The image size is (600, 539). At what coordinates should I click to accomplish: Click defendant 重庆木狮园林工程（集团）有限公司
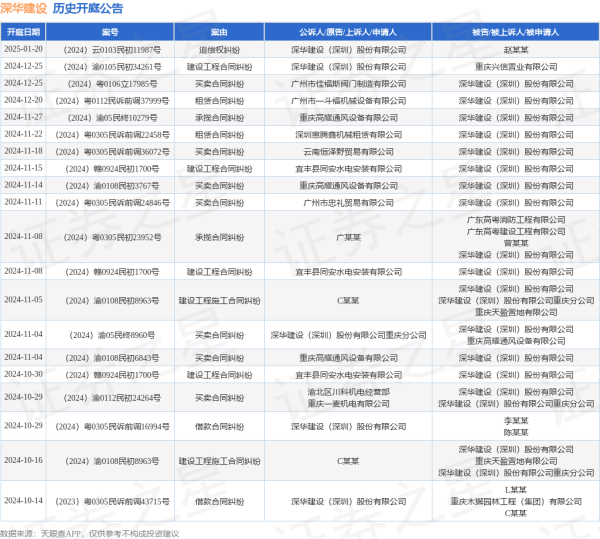(x=516, y=502)
